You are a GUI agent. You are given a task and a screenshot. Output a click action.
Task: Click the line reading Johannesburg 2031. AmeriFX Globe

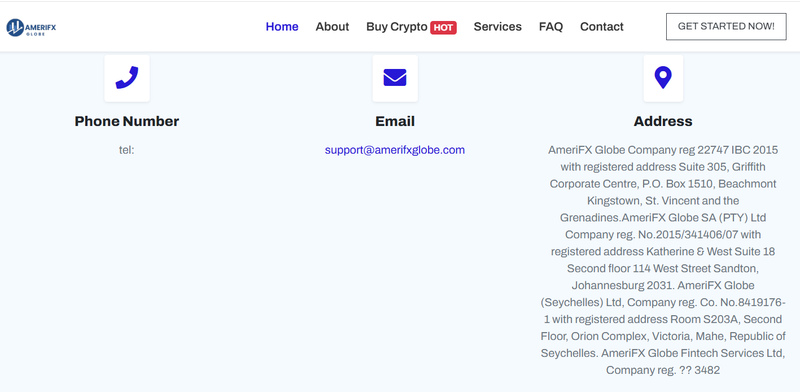(x=663, y=285)
